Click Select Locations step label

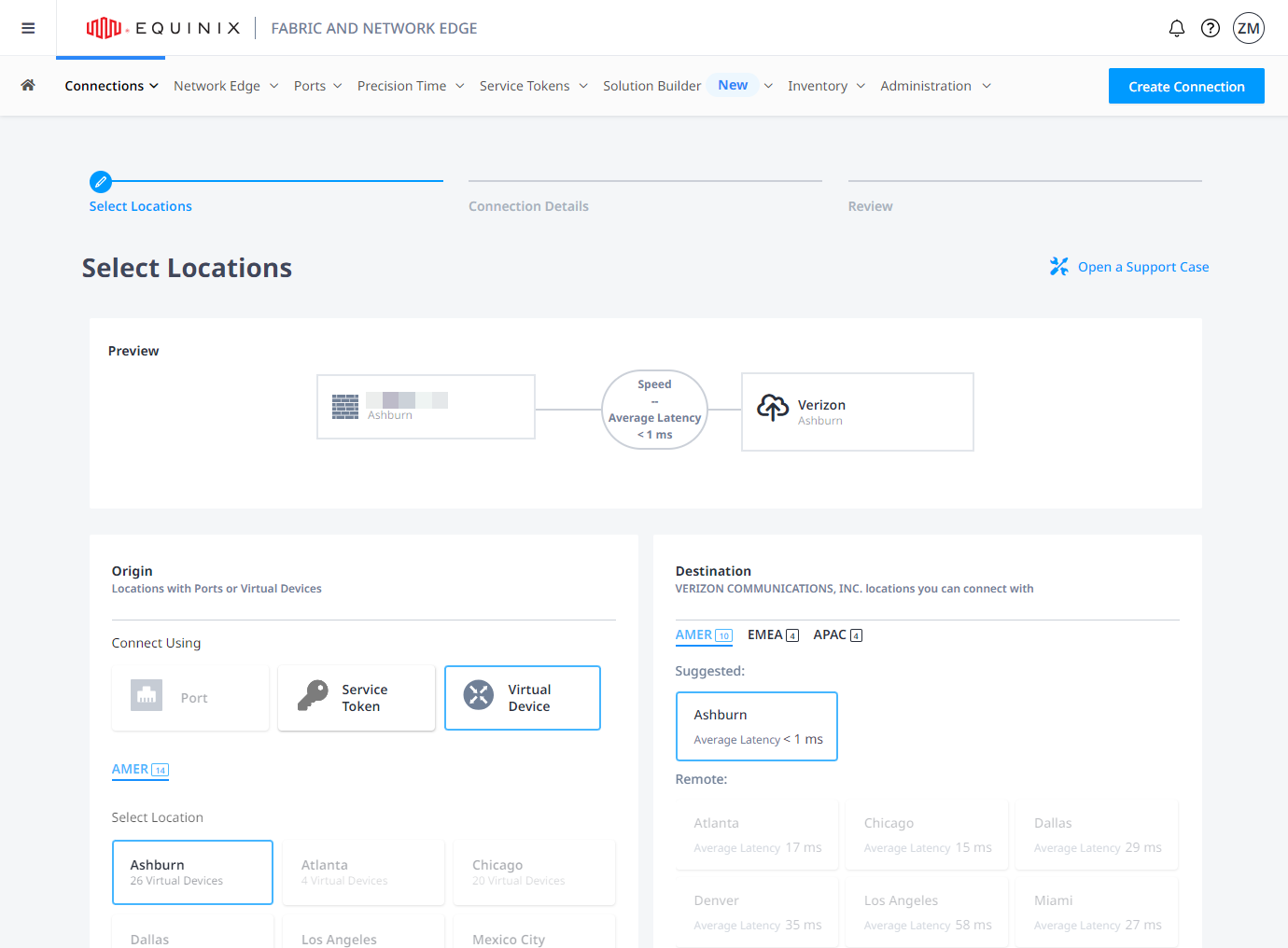140,206
